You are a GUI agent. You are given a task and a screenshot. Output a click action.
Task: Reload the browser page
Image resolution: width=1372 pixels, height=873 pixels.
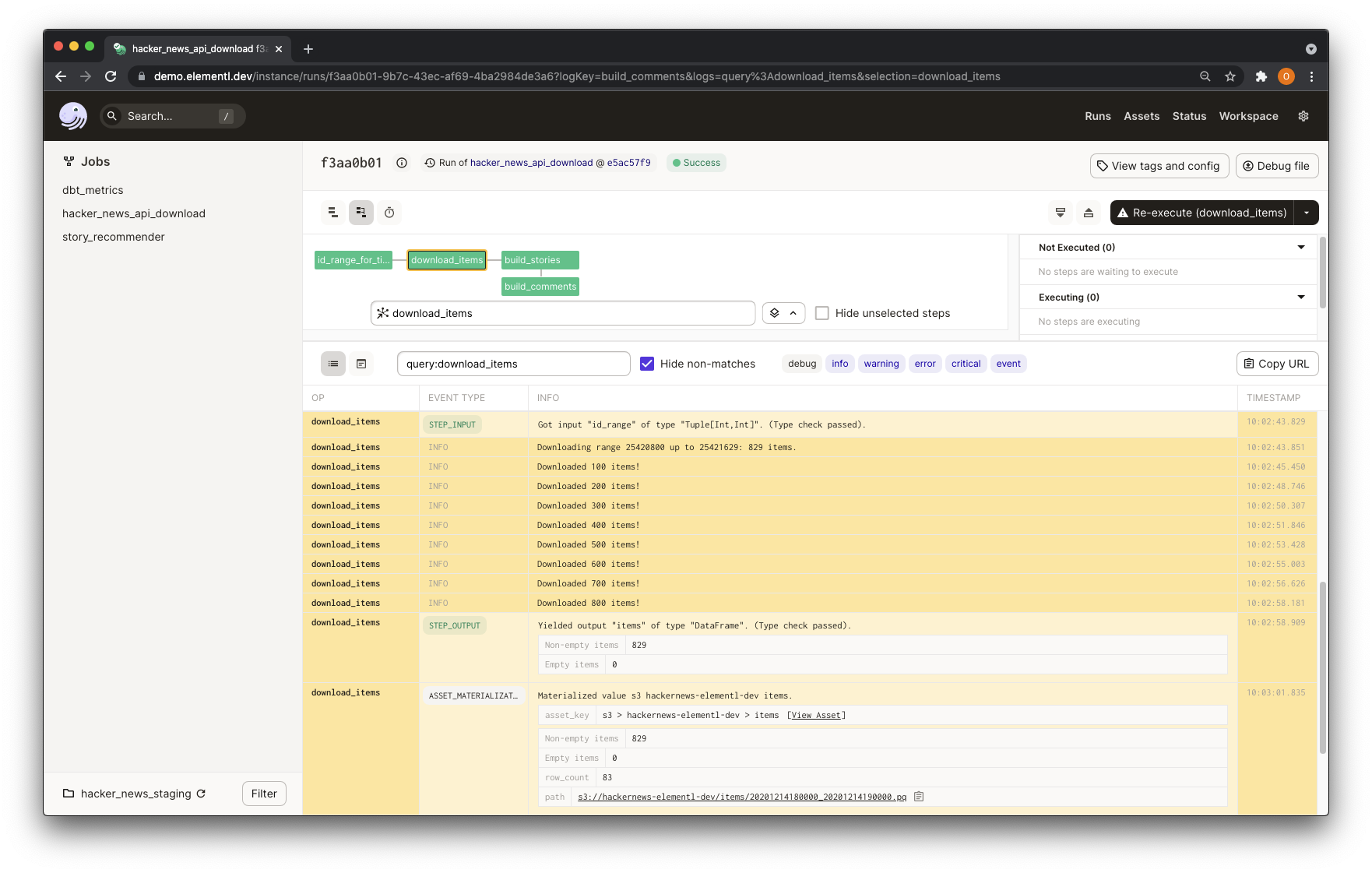click(x=111, y=76)
